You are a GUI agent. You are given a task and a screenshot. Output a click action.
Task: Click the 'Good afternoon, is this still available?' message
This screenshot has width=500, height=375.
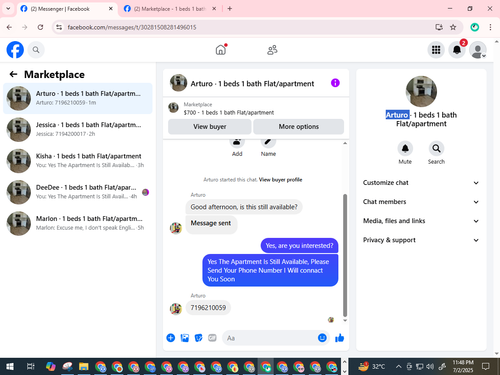coord(244,207)
